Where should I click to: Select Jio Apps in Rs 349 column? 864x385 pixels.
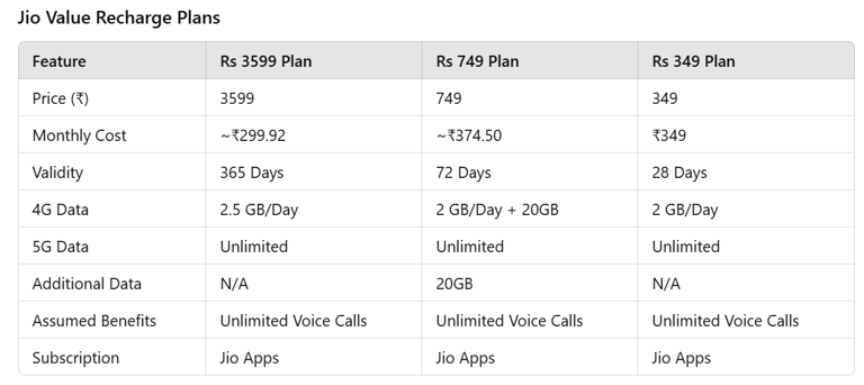[681, 358]
